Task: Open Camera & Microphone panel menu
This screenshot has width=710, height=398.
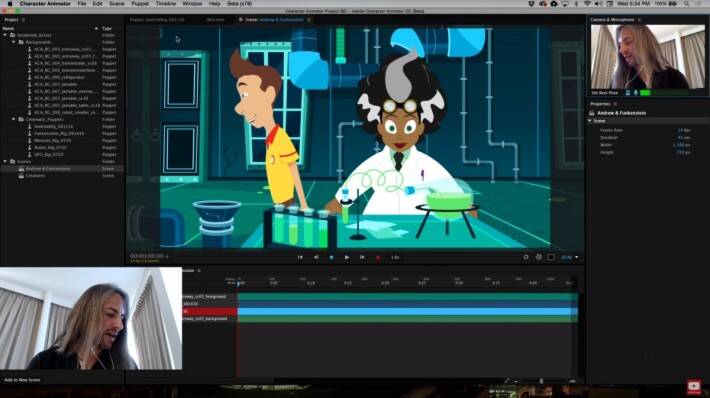Action: [639, 20]
